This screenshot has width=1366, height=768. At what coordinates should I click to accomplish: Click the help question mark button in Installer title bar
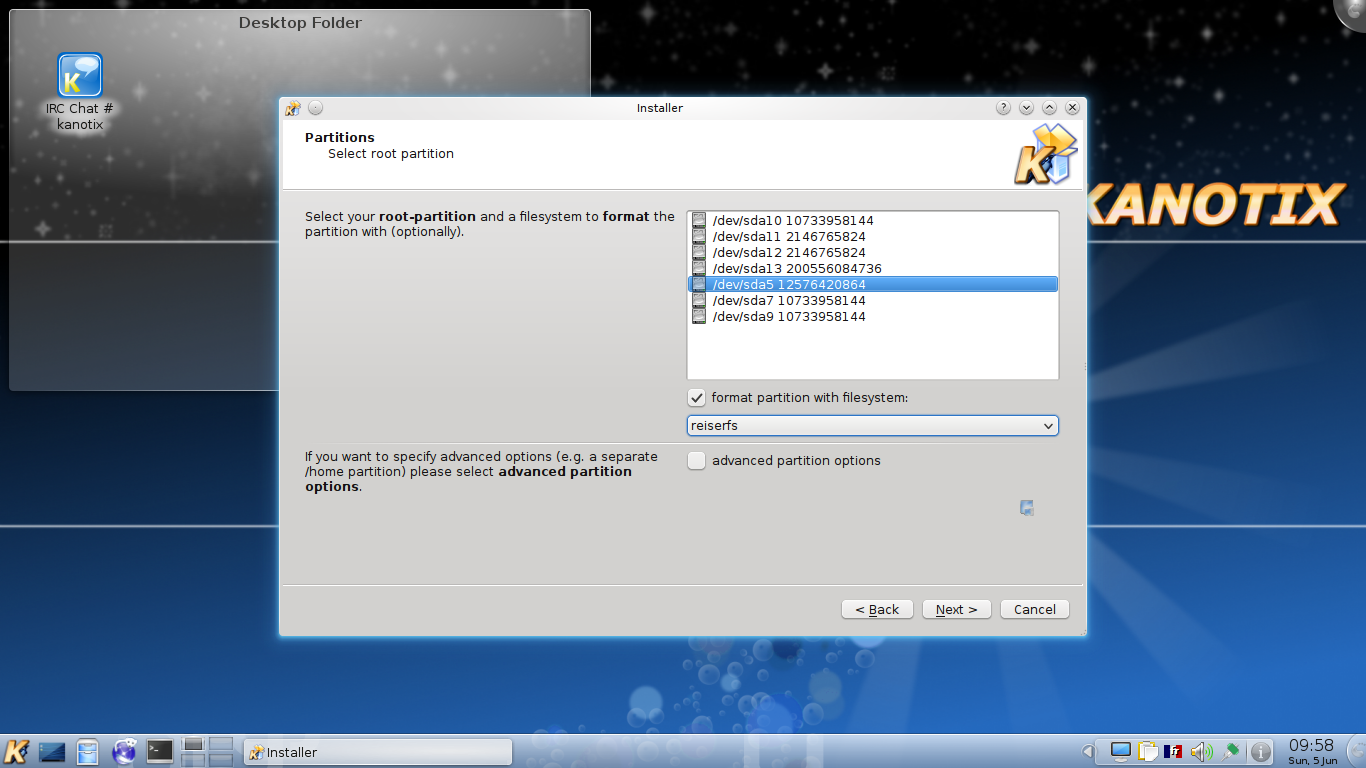pos(1004,108)
